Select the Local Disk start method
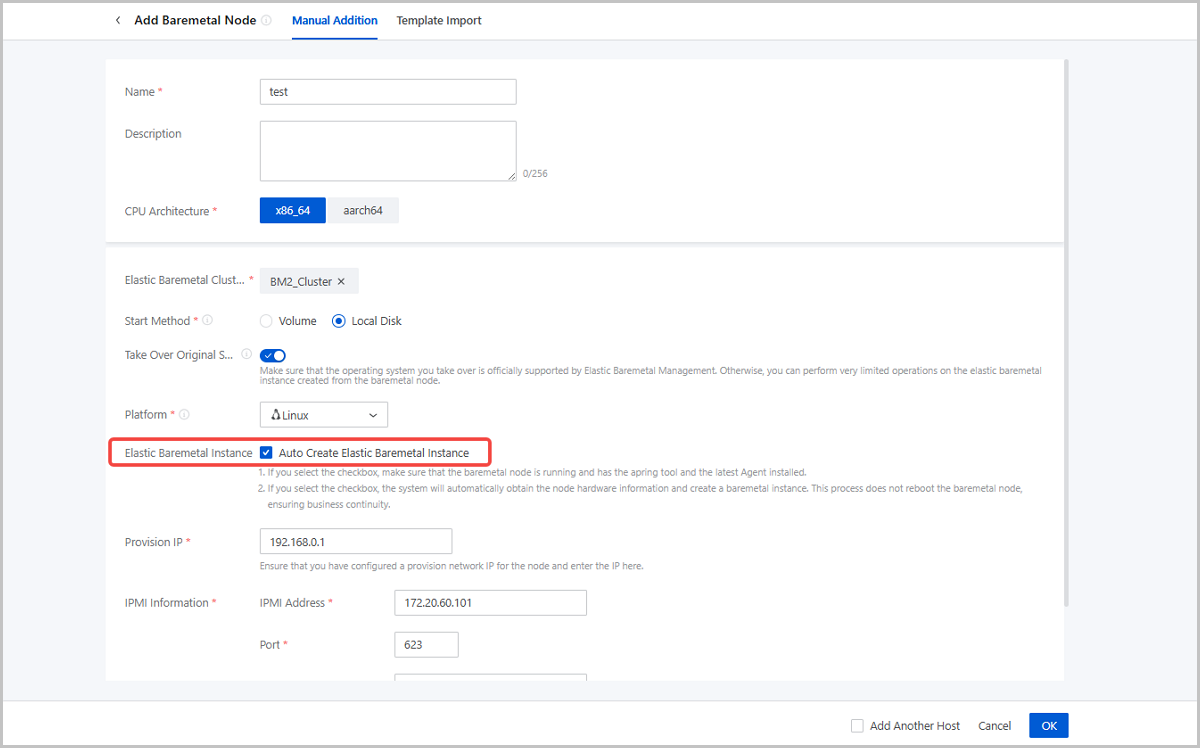1200x748 pixels. [339, 321]
